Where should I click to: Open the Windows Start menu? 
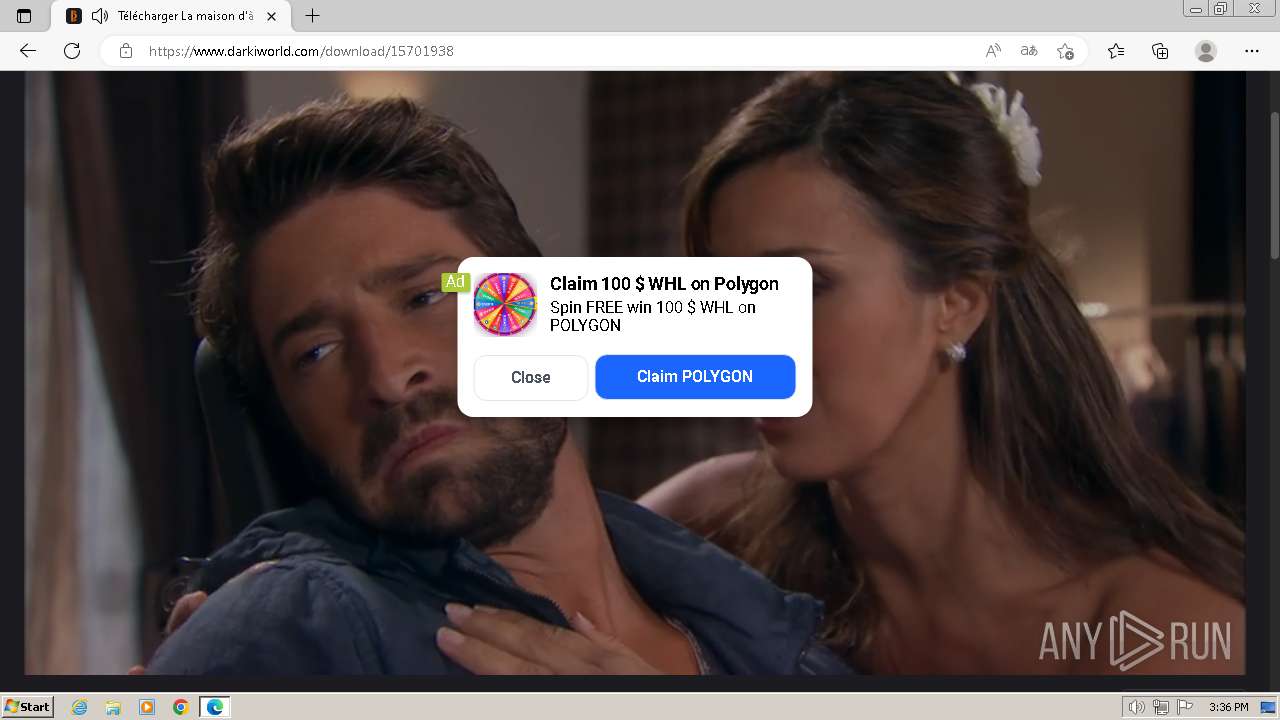click(28, 707)
